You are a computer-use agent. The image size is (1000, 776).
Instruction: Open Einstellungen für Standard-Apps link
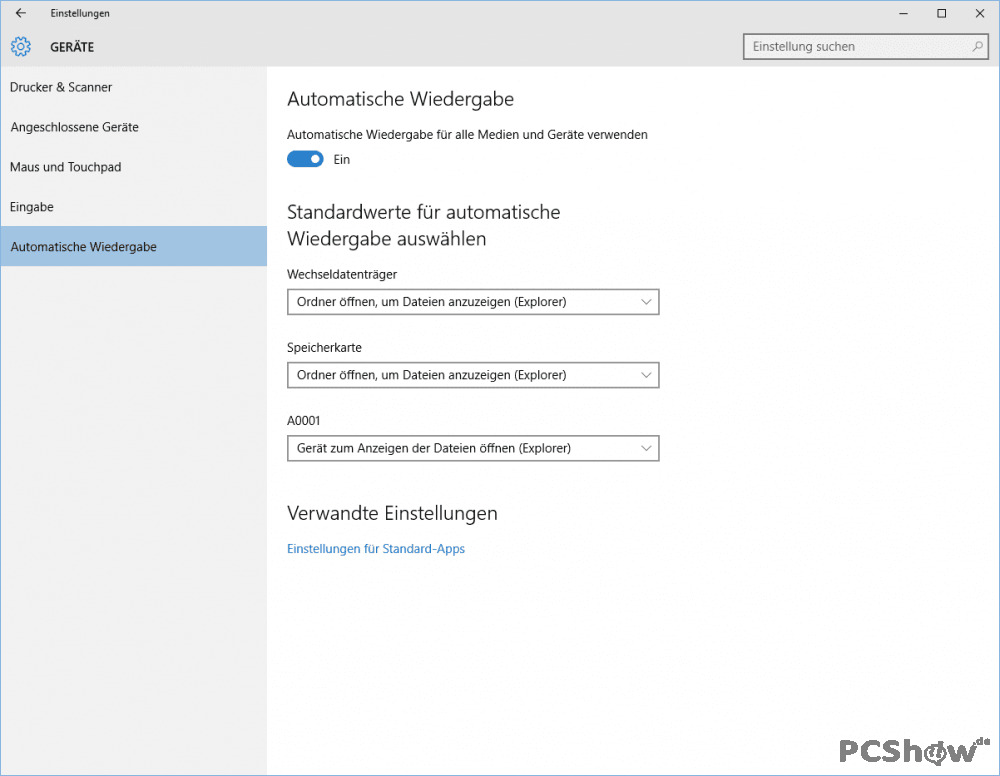point(376,549)
